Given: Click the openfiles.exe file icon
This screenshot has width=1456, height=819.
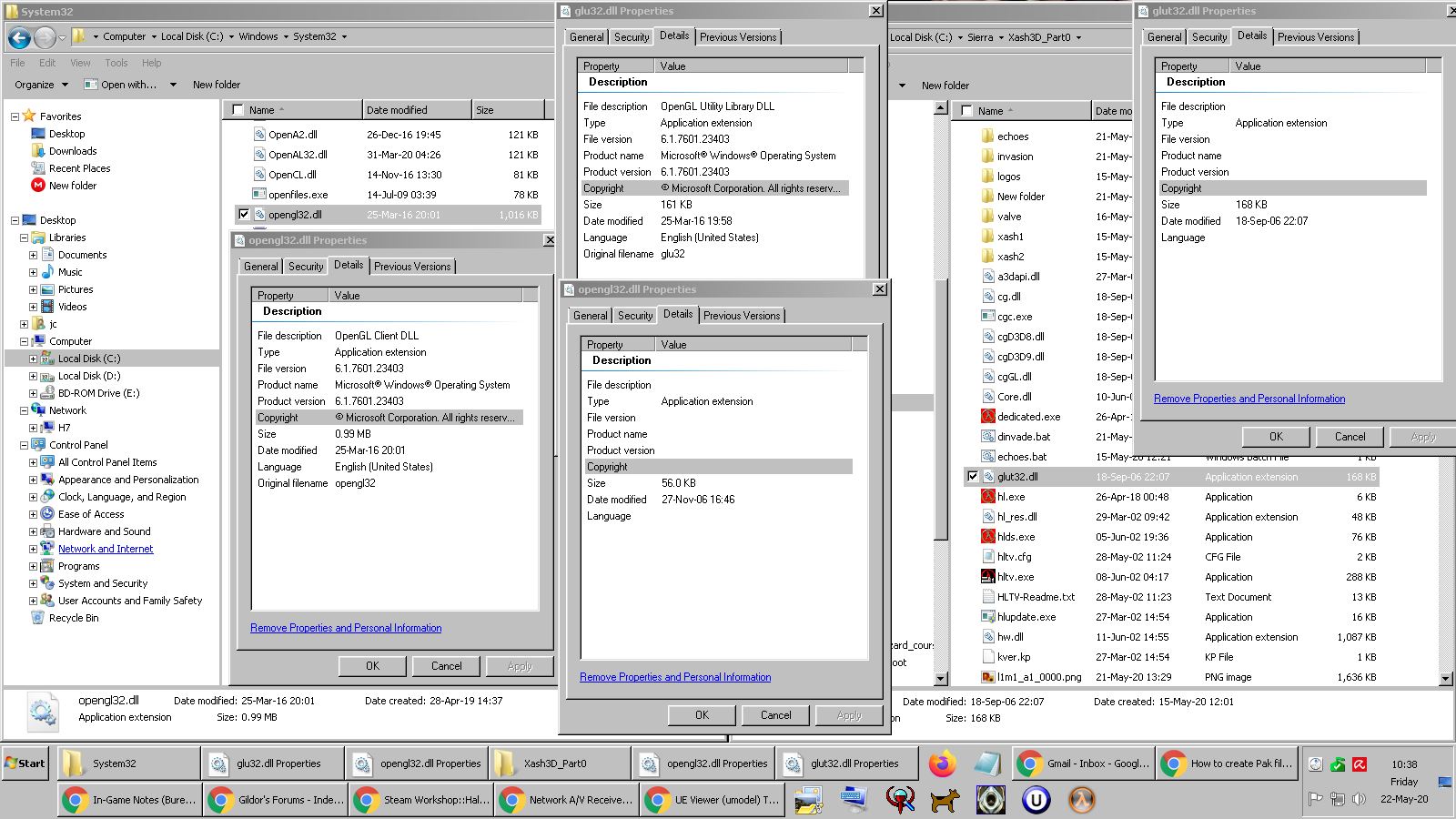Looking at the screenshot, I should [x=259, y=195].
